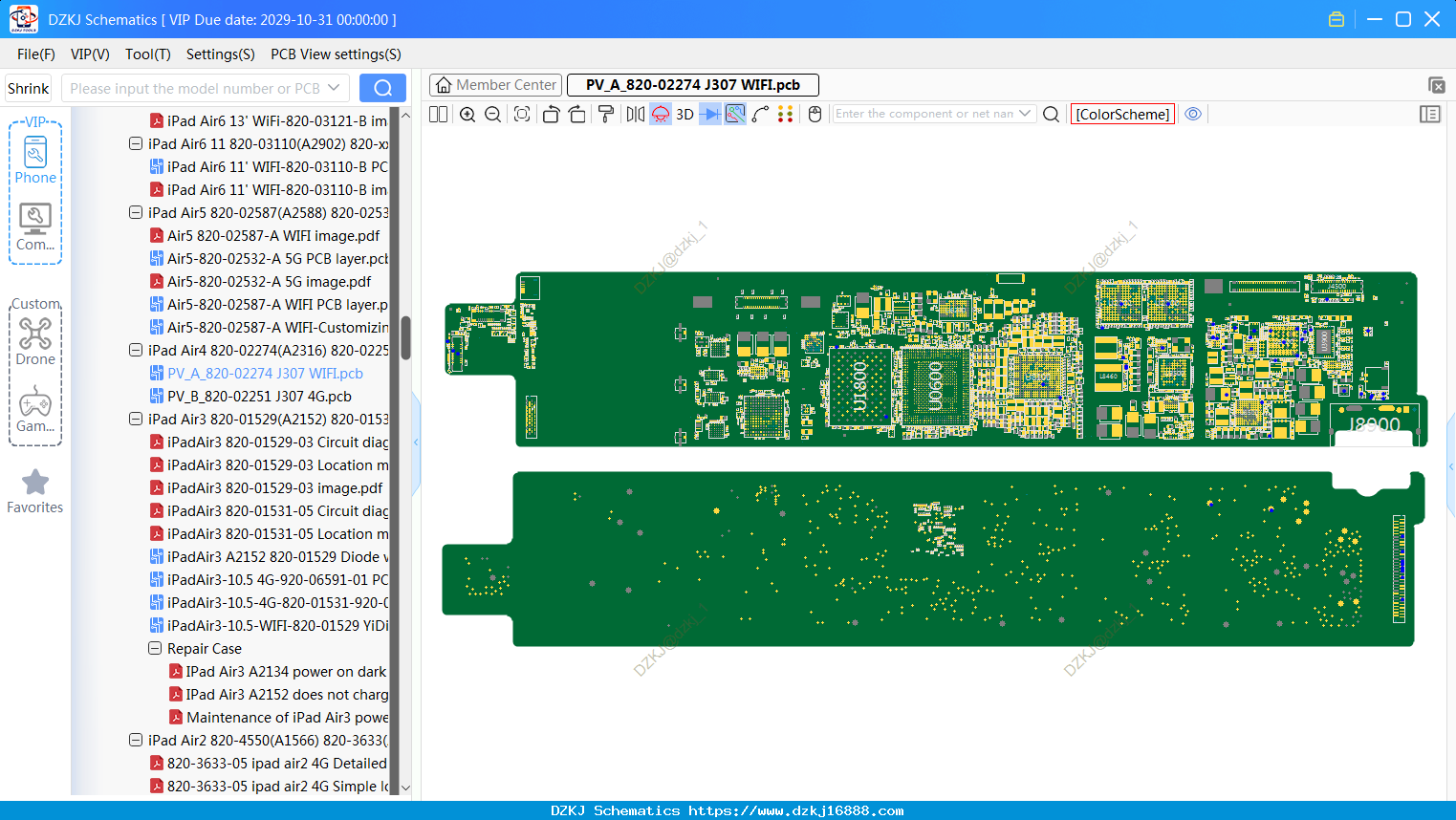Open the Tool(T) menu

click(148, 54)
